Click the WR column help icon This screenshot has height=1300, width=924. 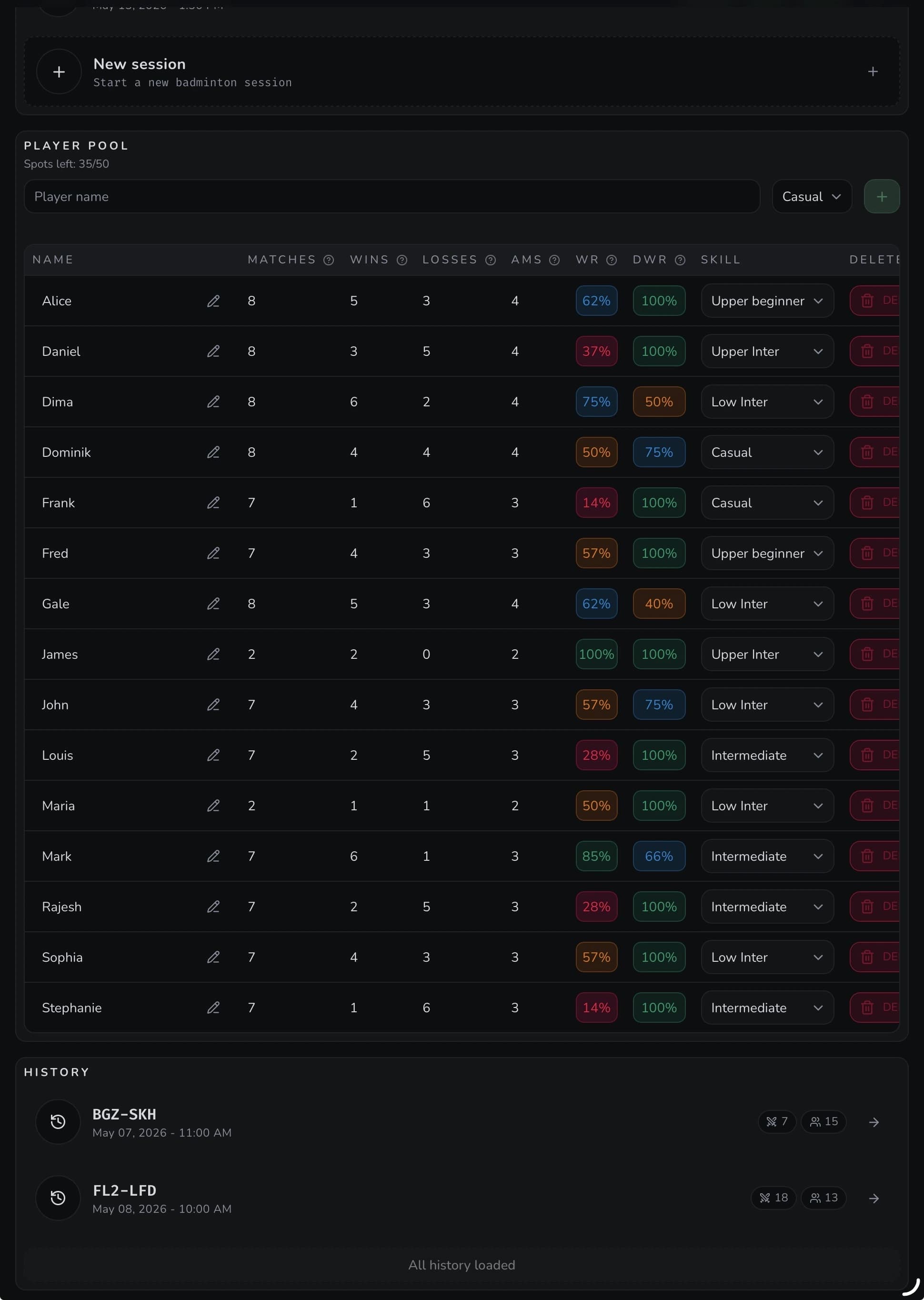coord(612,260)
